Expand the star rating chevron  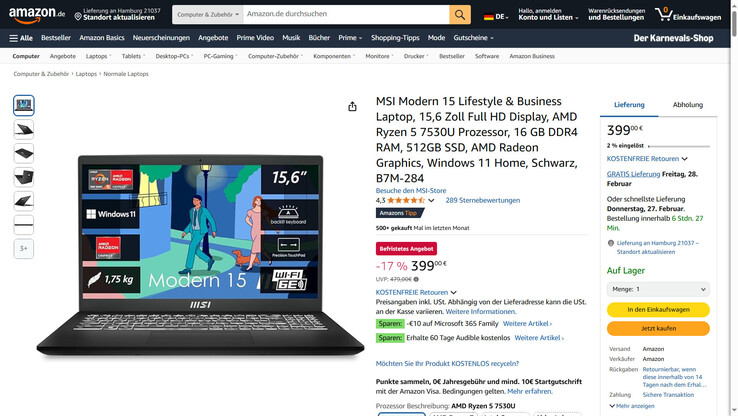[431, 200]
